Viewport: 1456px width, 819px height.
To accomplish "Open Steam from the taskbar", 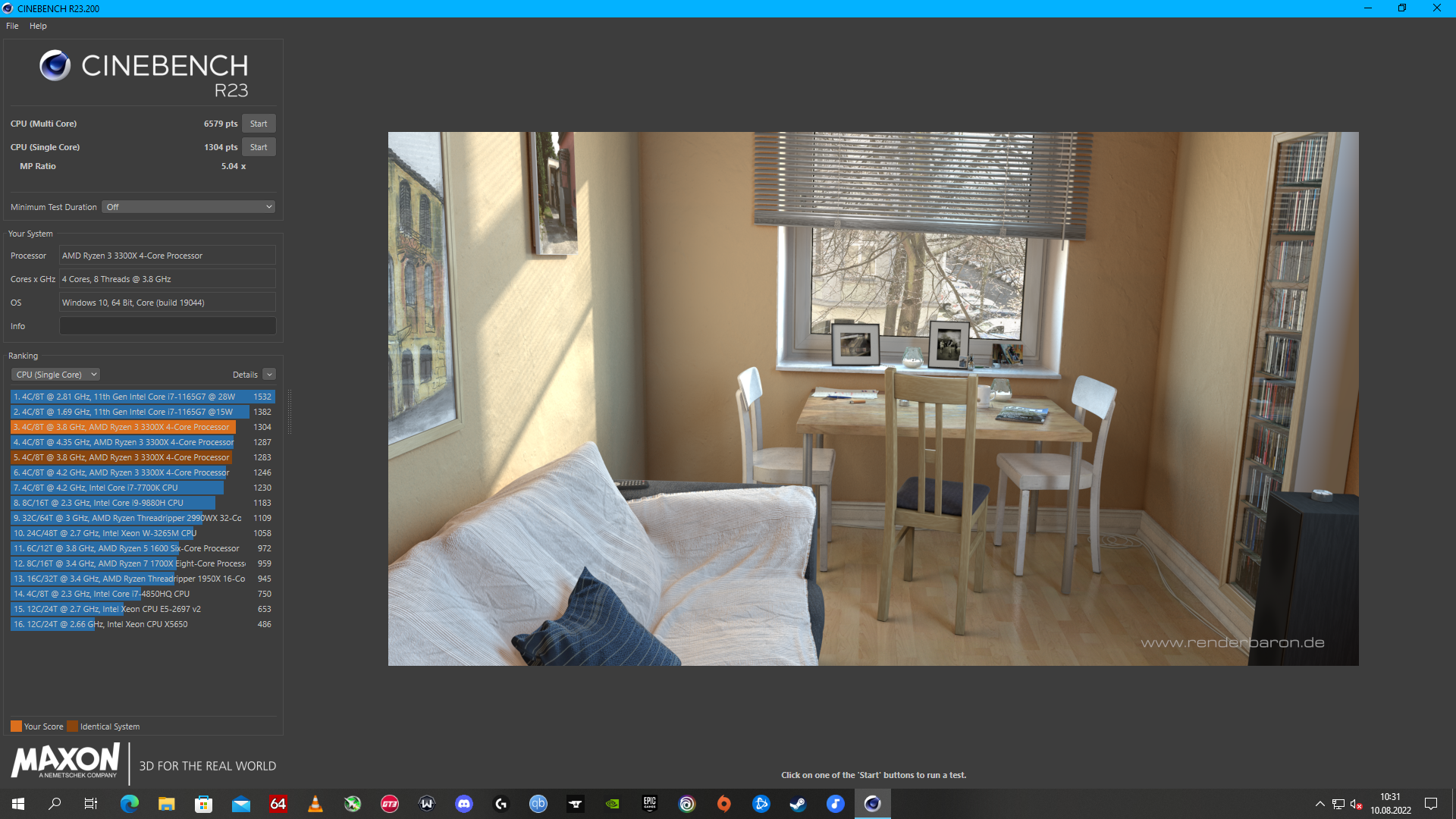I will click(x=798, y=804).
